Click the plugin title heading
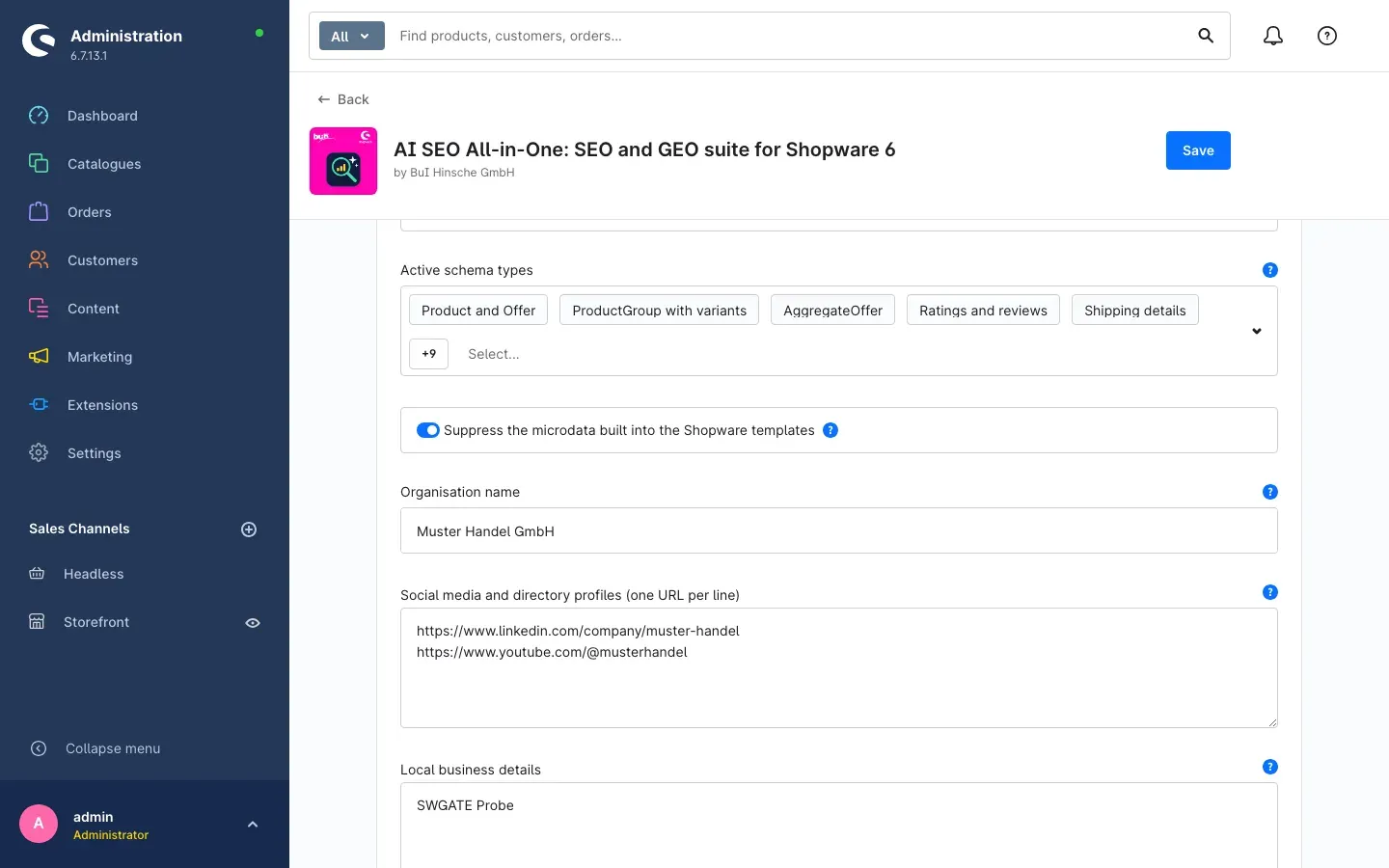The height and width of the screenshot is (868, 1389). 644,149
